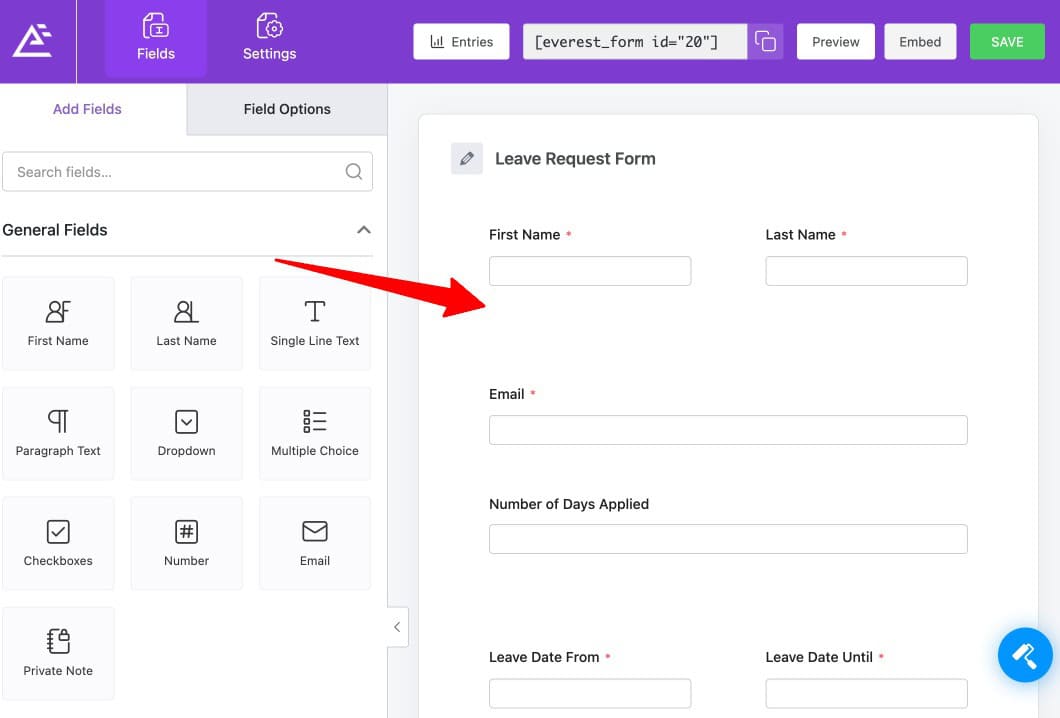Collapse the left fields sidebar

coord(398,627)
